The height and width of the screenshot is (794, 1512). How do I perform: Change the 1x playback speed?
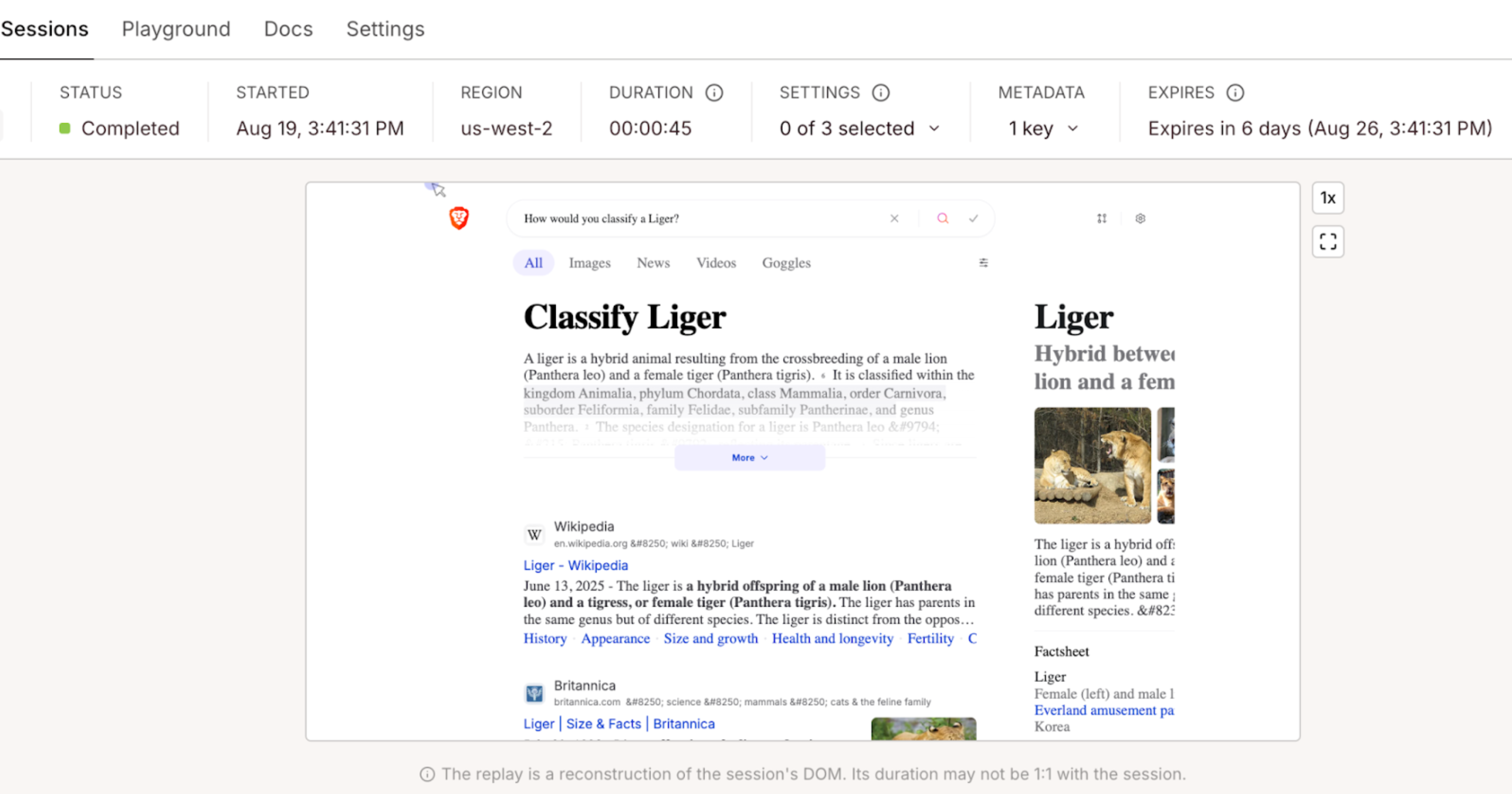[1328, 198]
